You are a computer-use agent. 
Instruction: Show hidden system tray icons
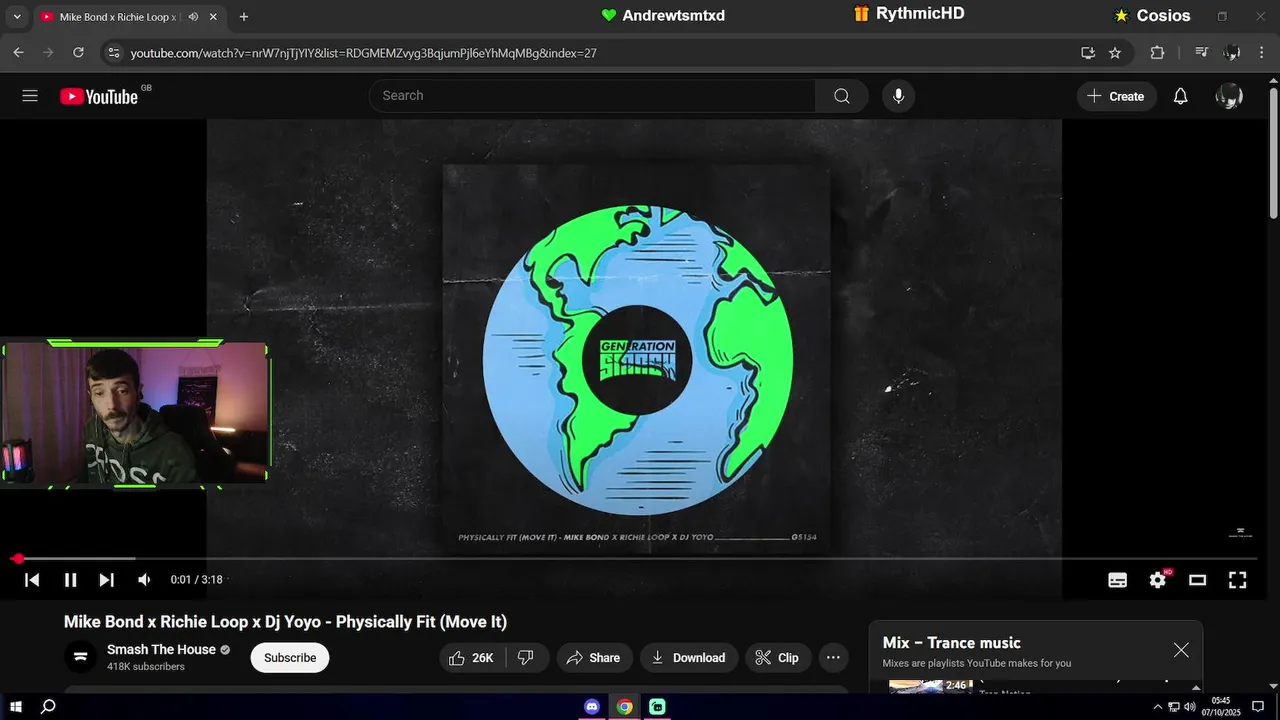pyautogui.click(x=1158, y=707)
